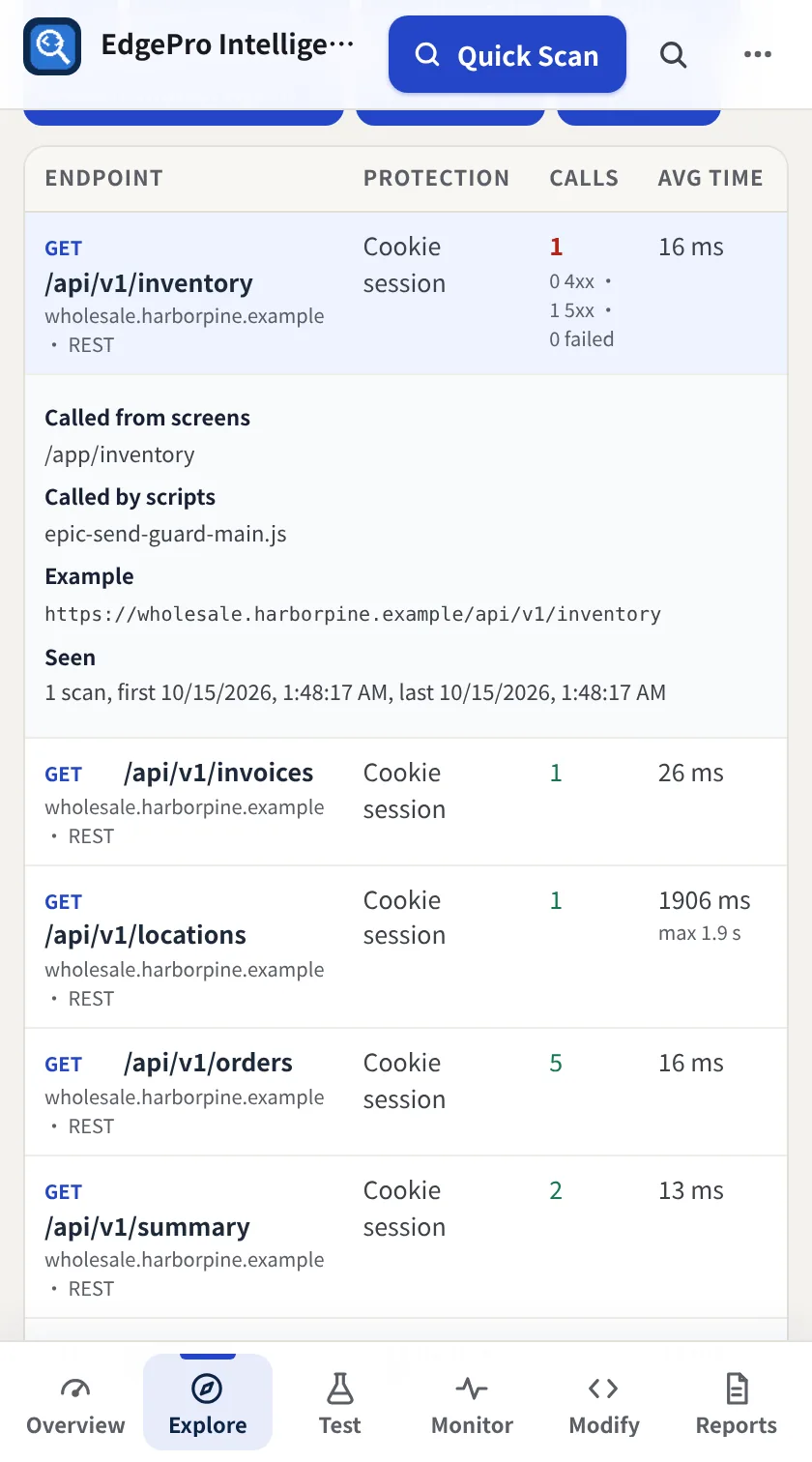Click the '26 ms' invoices time
Screen dimensions: 812x1462
point(691,774)
